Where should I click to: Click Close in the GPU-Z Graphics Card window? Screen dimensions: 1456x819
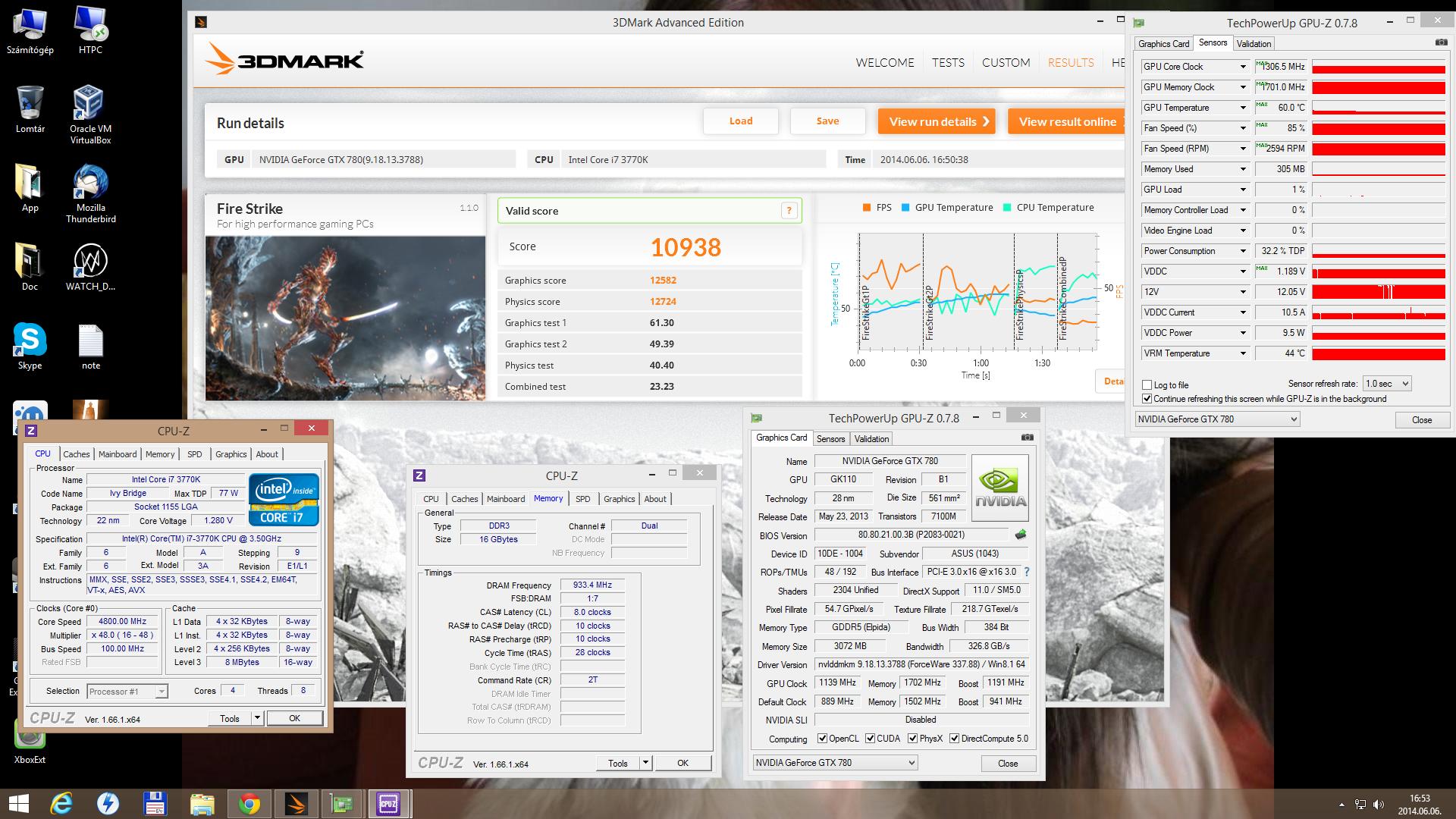point(1007,764)
